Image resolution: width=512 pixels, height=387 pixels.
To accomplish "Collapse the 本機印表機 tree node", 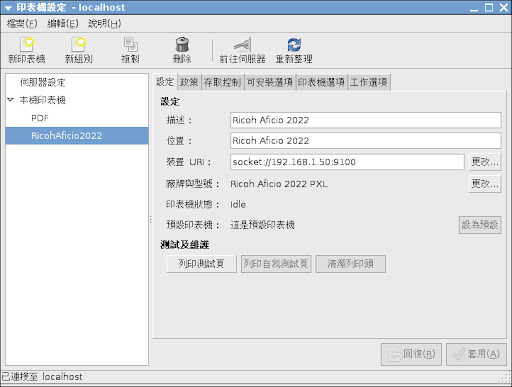I will pyautogui.click(x=10, y=100).
